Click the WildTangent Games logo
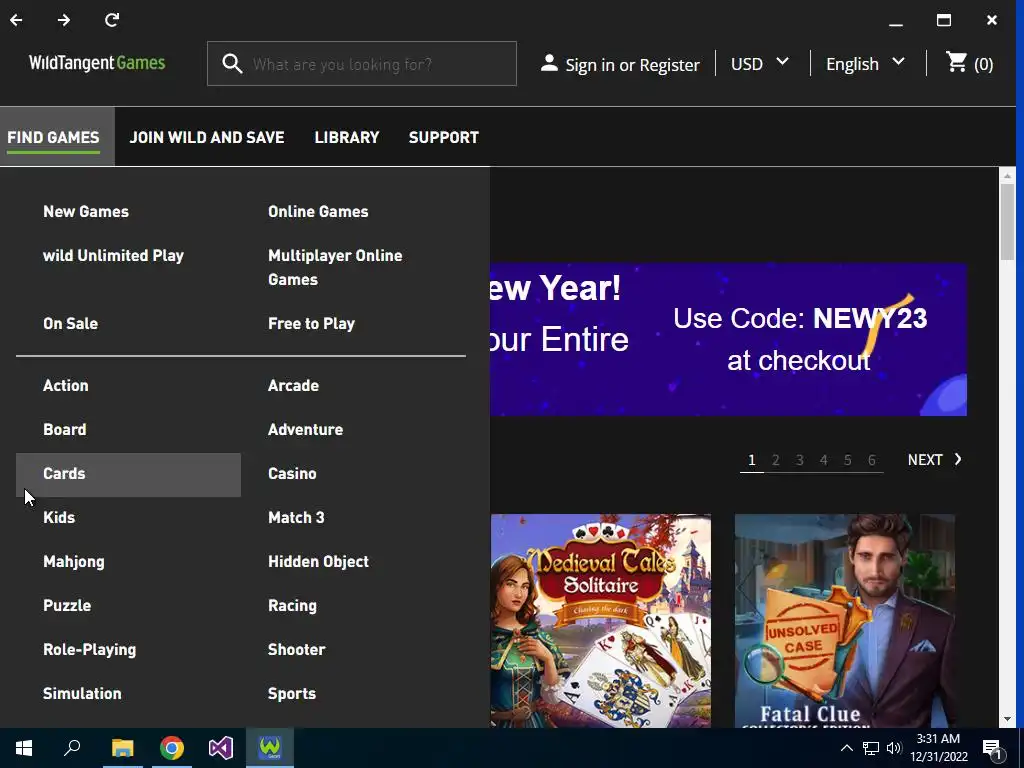 click(97, 63)
